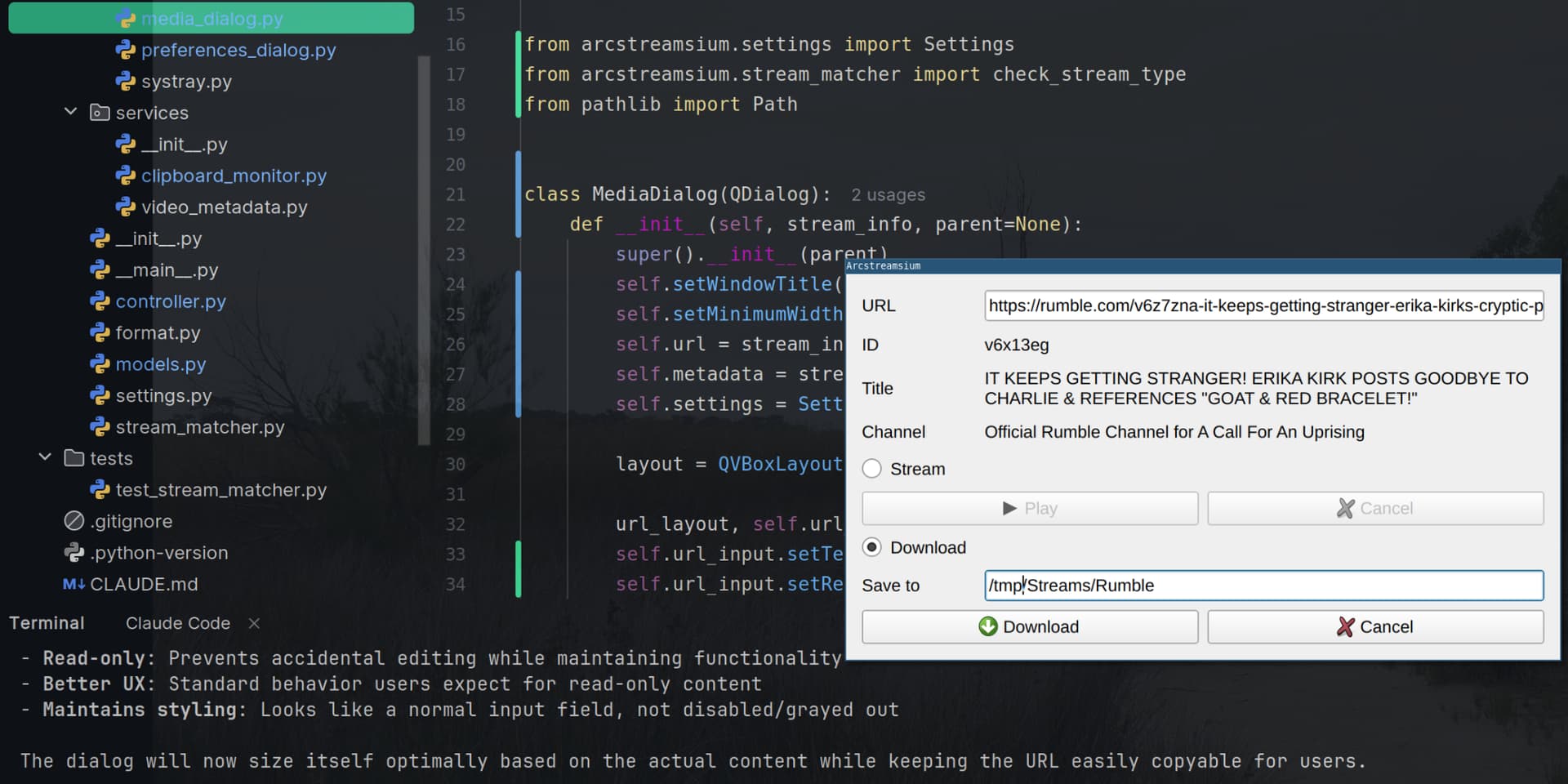Click the project tree vertical scrollbar
The width and height of the screenshot is (1568, 784).
(x=424, y=249)
